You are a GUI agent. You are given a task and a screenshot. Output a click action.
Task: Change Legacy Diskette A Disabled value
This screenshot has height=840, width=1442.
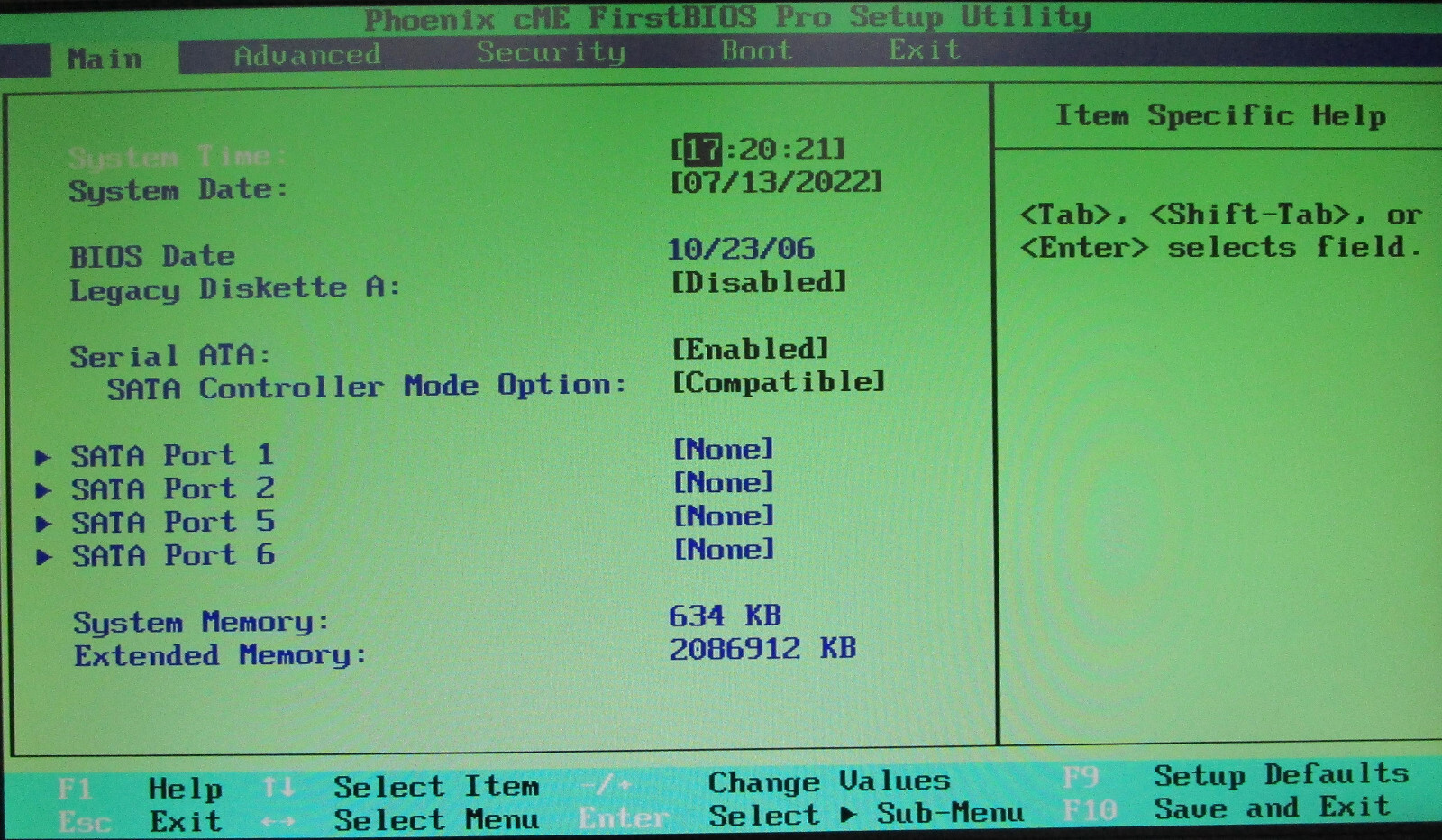pos(759,282)
